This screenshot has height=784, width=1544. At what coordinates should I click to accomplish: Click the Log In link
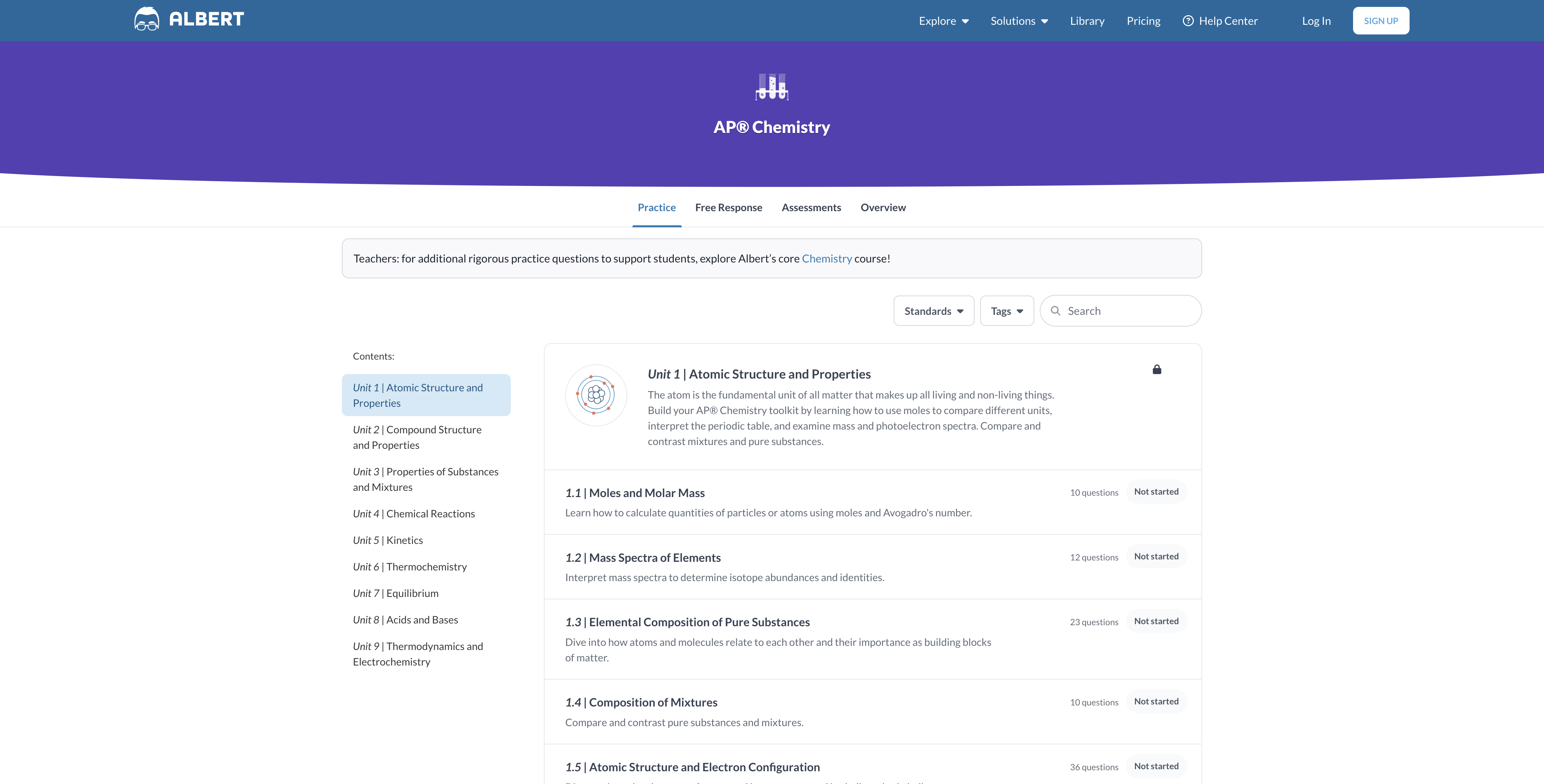coord(1316,21)
